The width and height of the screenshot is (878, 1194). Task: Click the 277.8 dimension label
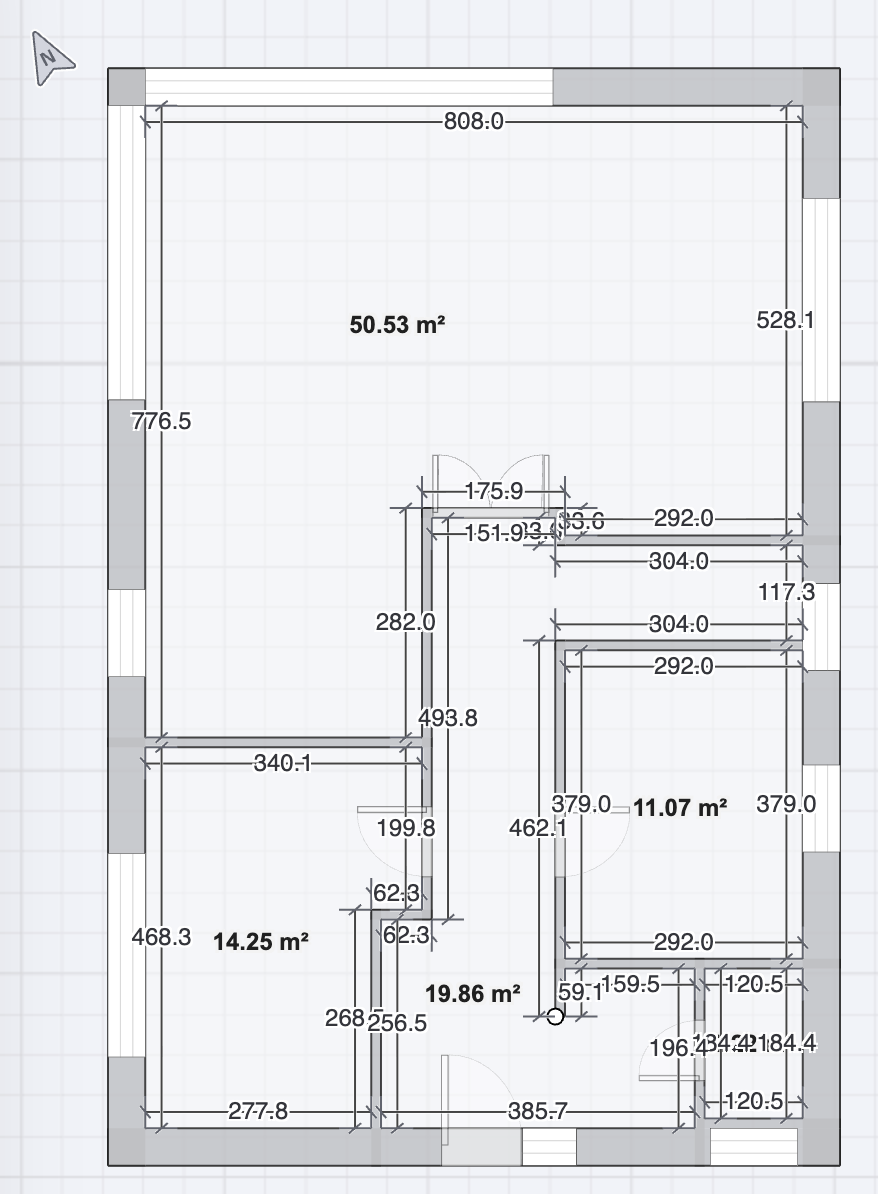(x=258, y=1112)
